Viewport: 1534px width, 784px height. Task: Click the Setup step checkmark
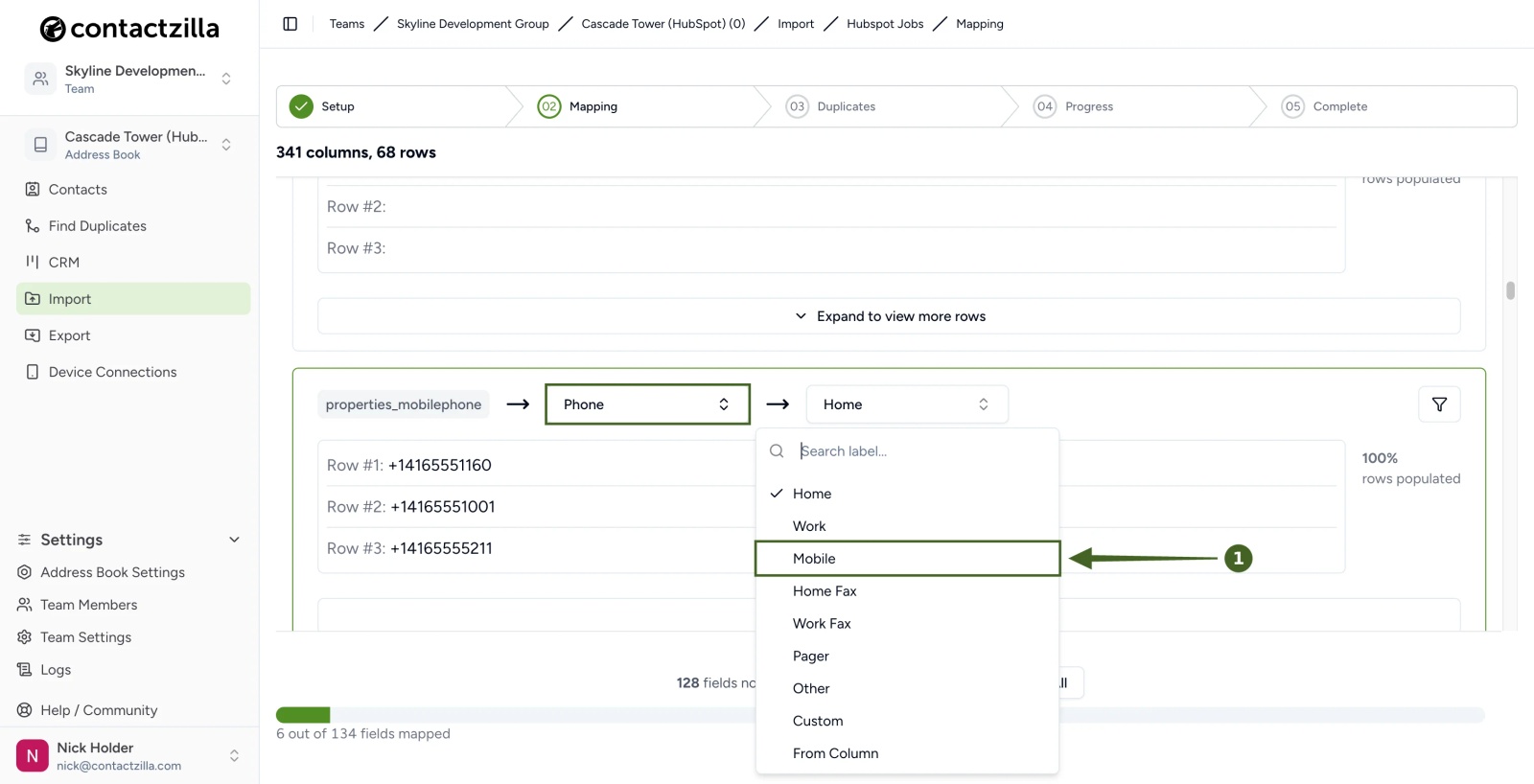point(301,106)
